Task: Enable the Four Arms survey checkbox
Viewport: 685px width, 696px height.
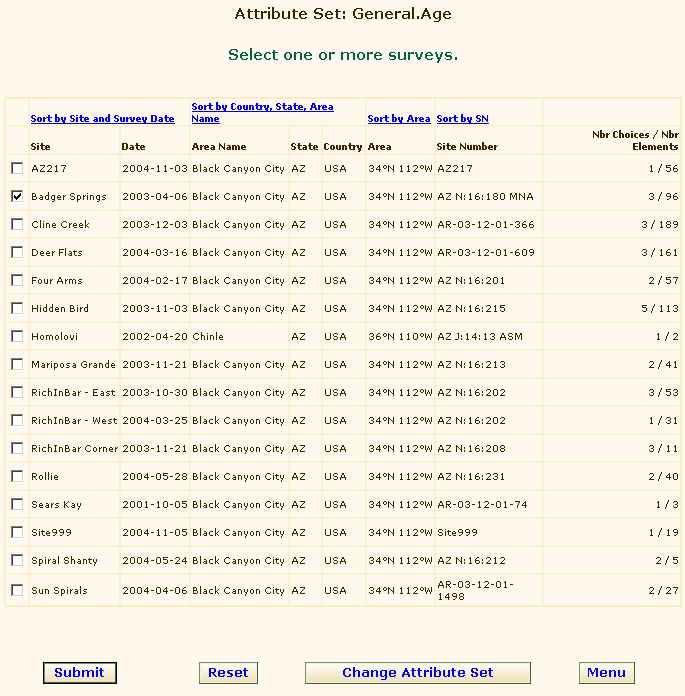Action: [x=17, y=280]
